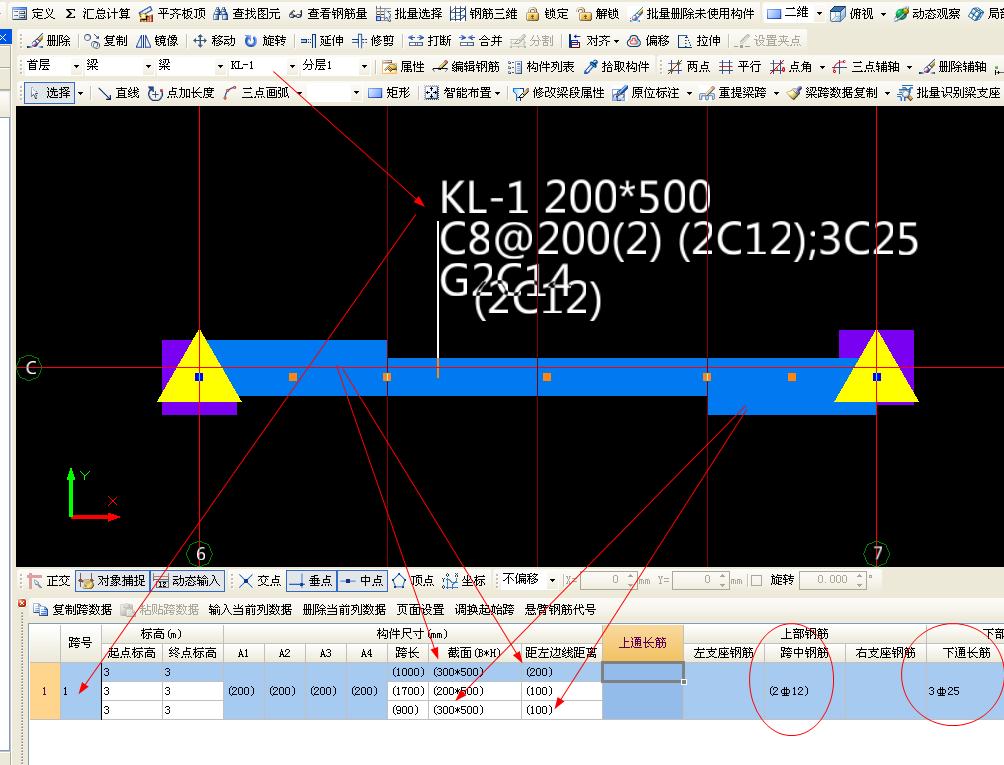Click 批量删除未使用构件 tool
Image resolution: width=1004 pixels, height=765 pixels.
[692, 13]
